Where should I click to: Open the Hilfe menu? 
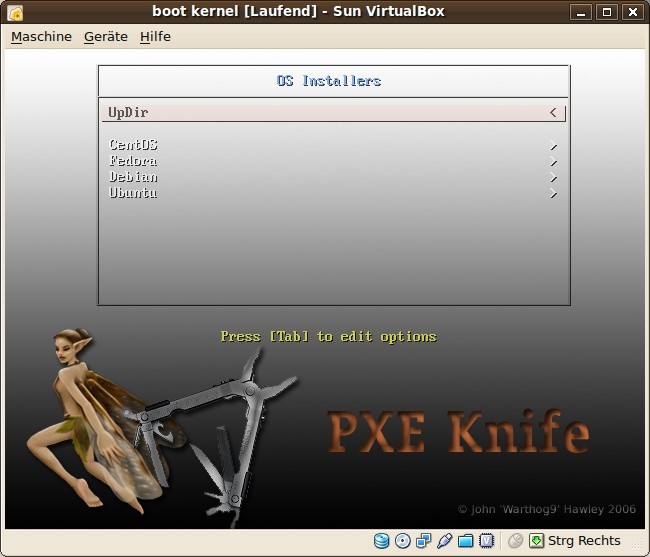pos(155,36)
